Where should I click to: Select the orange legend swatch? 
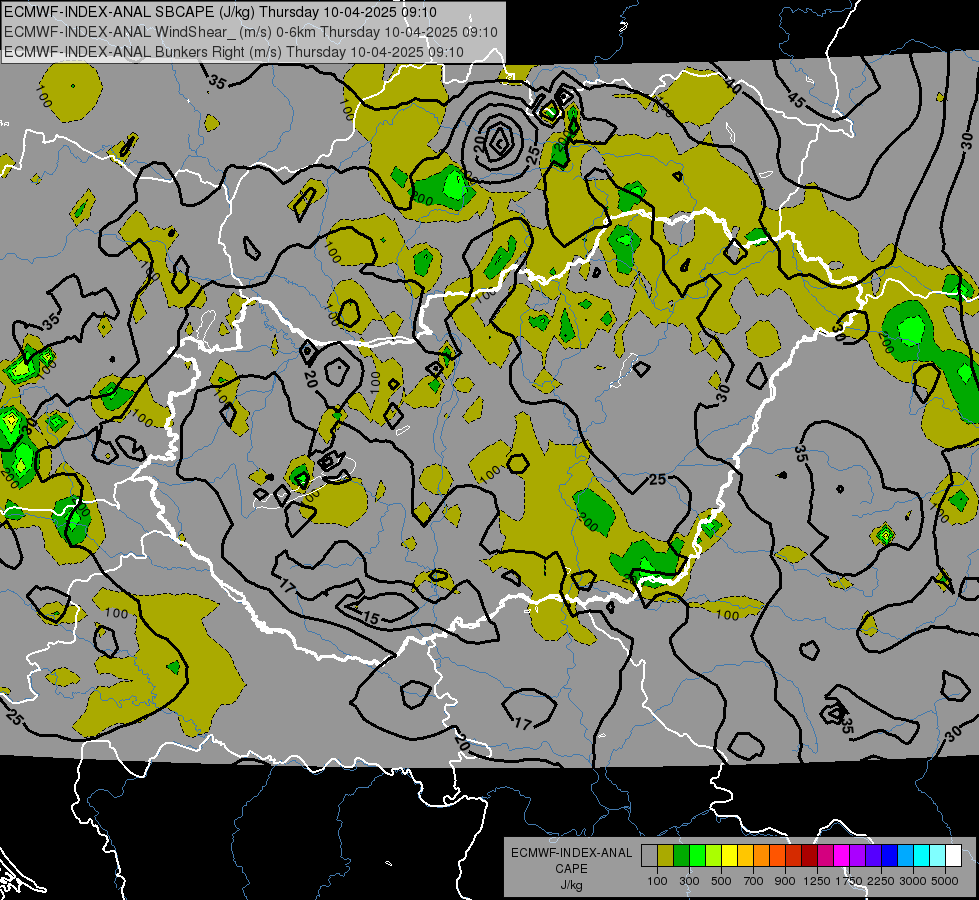point(761,856)
